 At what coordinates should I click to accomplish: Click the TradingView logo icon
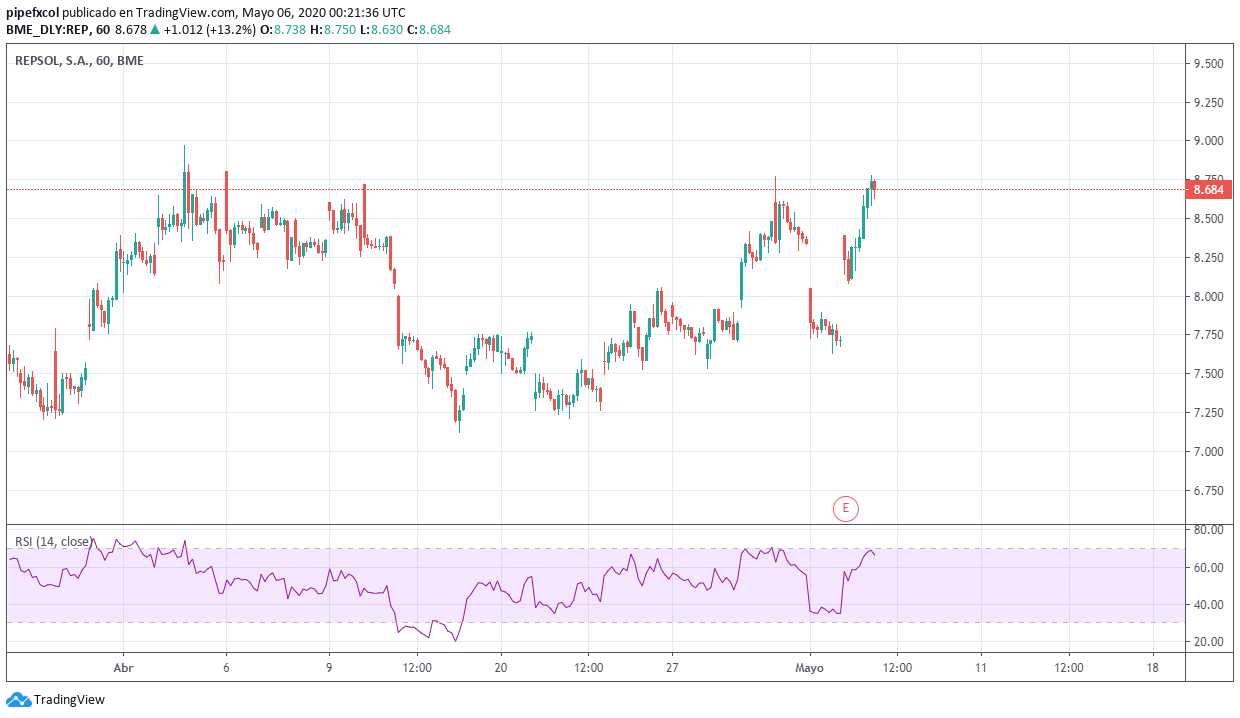18,699
